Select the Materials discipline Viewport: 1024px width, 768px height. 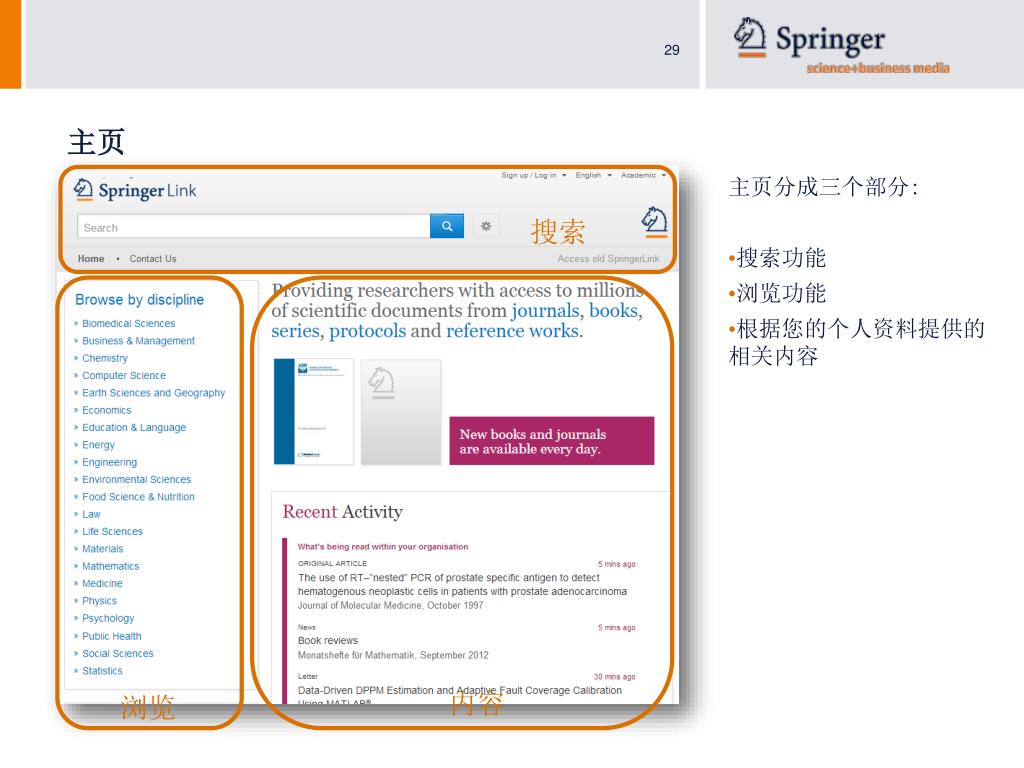(x=103, y=549)
